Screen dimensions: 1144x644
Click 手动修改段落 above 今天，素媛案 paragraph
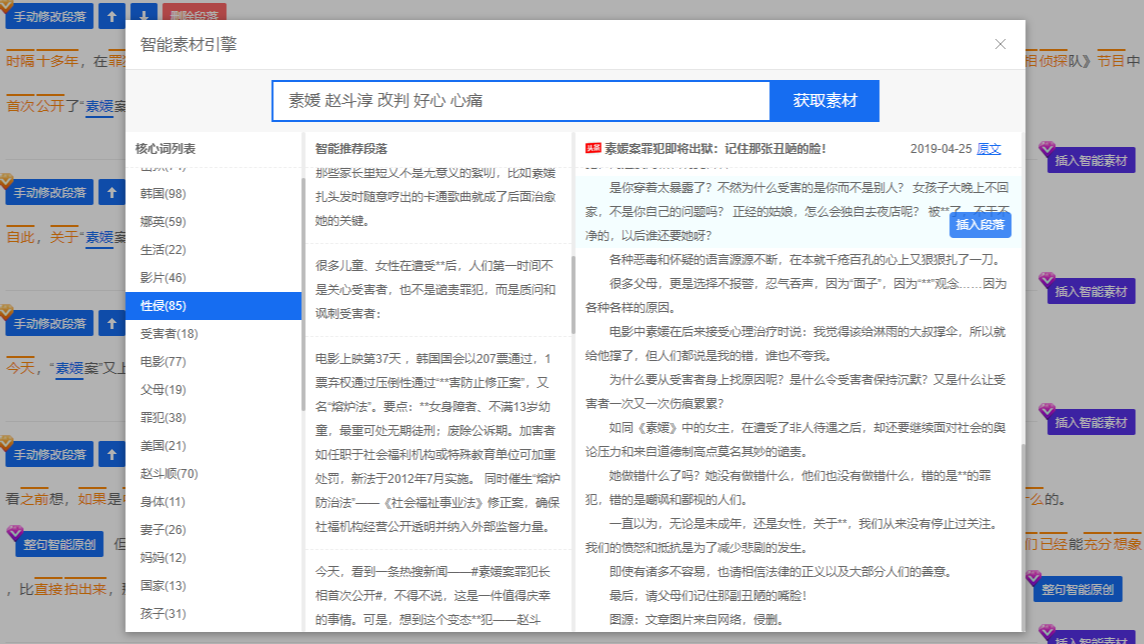tap(50, 323)
